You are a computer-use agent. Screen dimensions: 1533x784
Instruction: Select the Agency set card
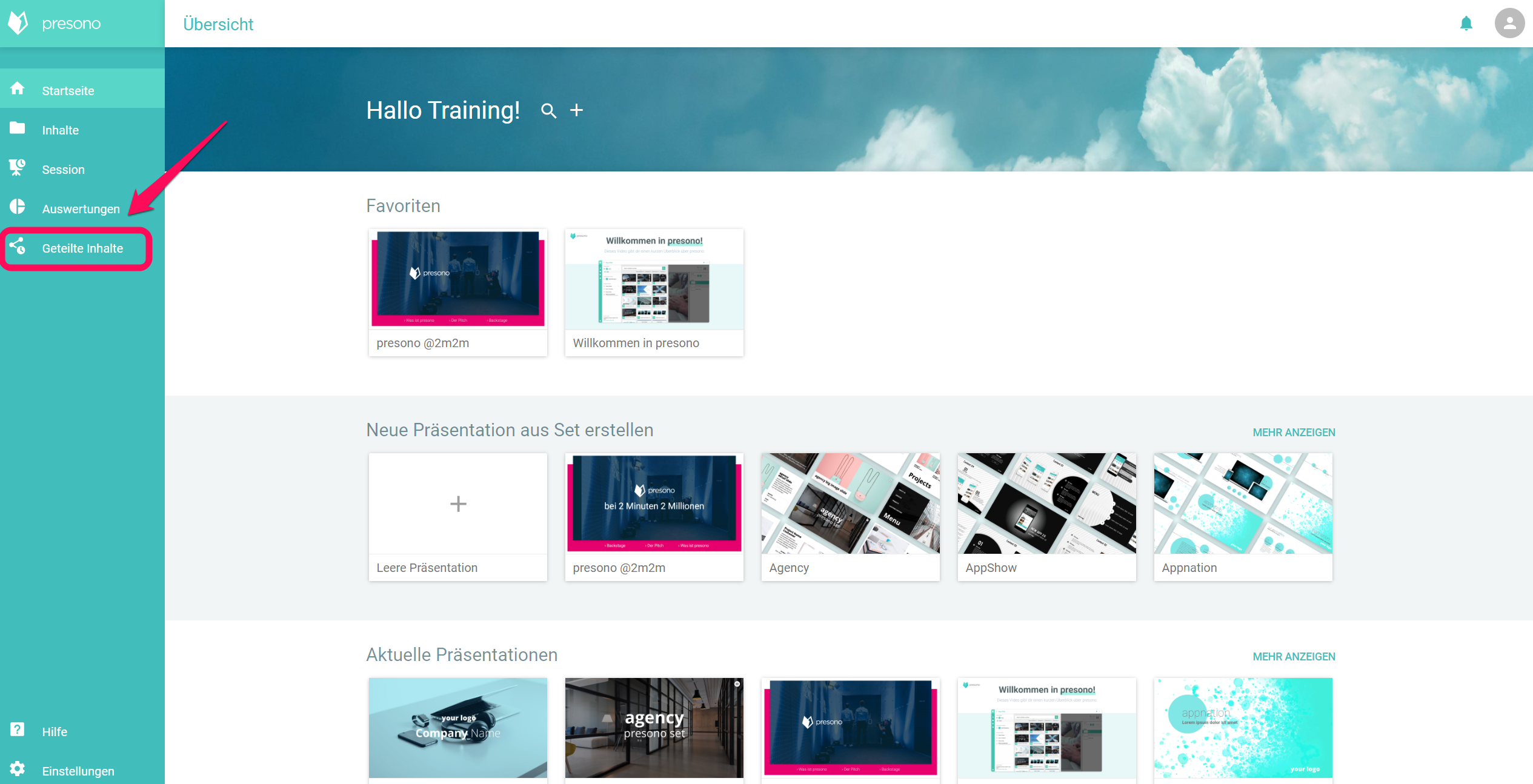851,517
